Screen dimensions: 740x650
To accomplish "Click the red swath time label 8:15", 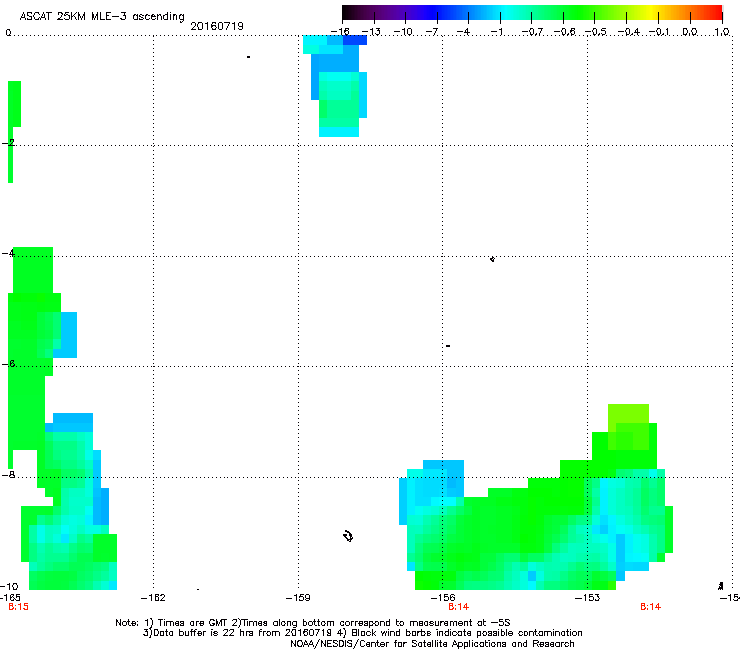I will (x=18, y=607).
